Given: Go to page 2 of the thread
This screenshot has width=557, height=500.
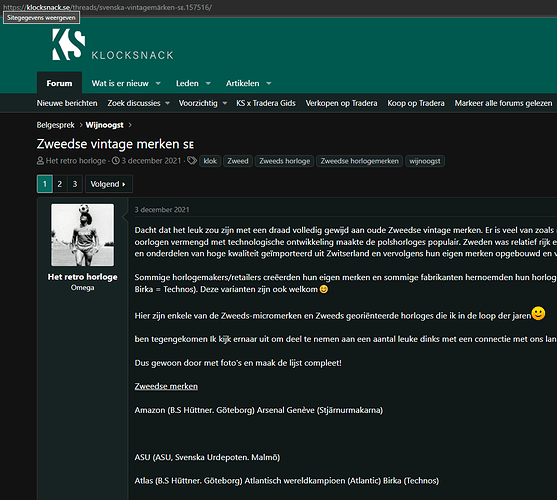Looking at the screenshot, I should click(x=60, y=184).
